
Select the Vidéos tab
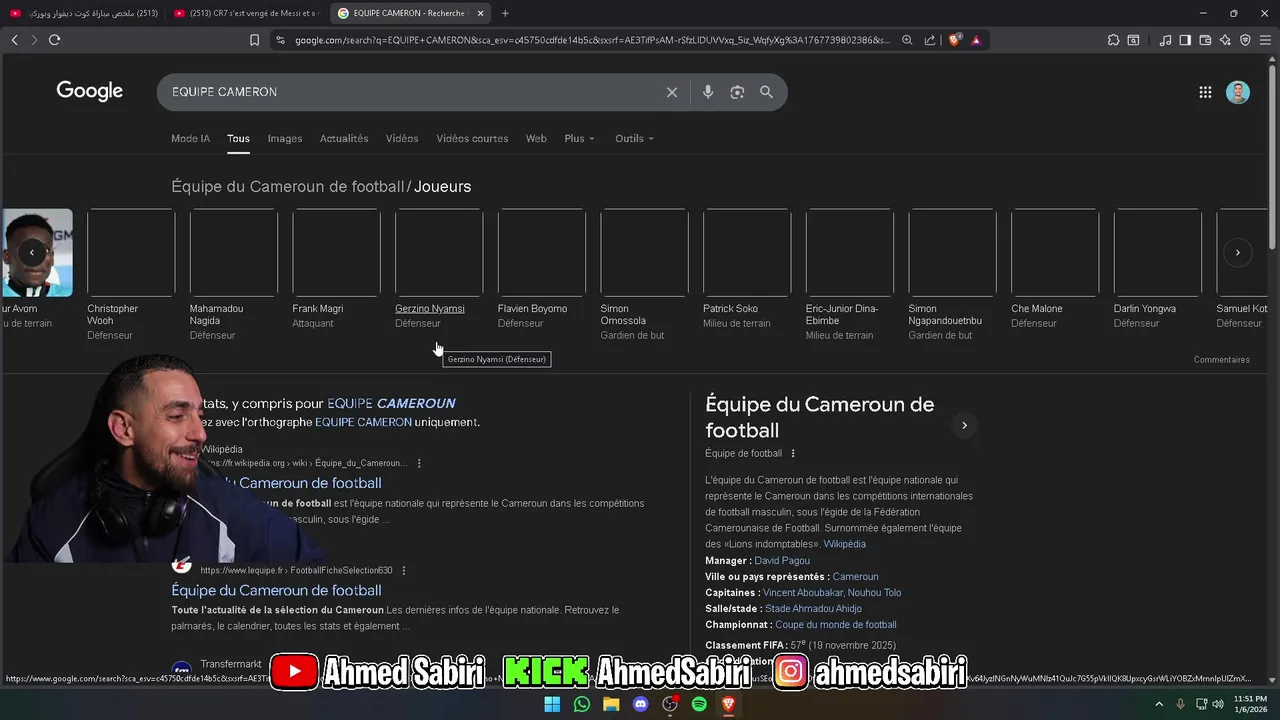point(402,138)
